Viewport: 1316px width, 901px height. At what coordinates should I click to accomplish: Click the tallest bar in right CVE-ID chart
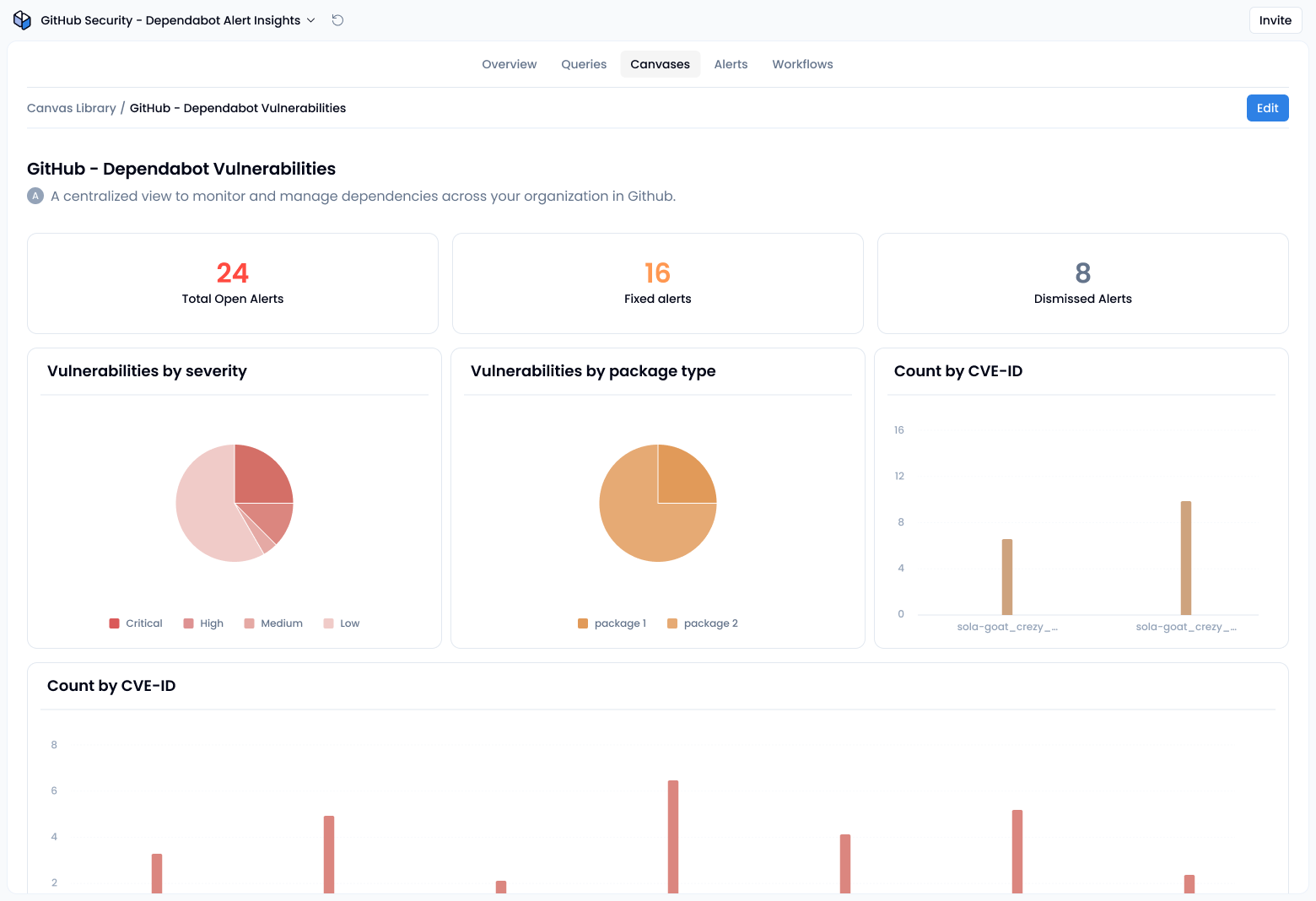click(x=1185, y=558)
